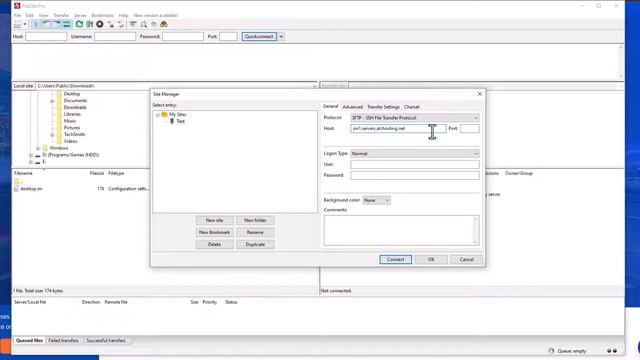Cancel the current operation icon
Image resolution: width=640 pixels, height=360 pixels.
pos(100,24)
